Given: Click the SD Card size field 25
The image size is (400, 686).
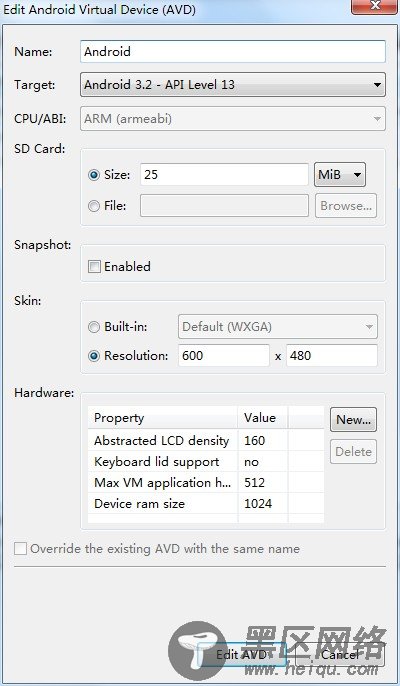Looking at the screenshot, I should point(225,175).
